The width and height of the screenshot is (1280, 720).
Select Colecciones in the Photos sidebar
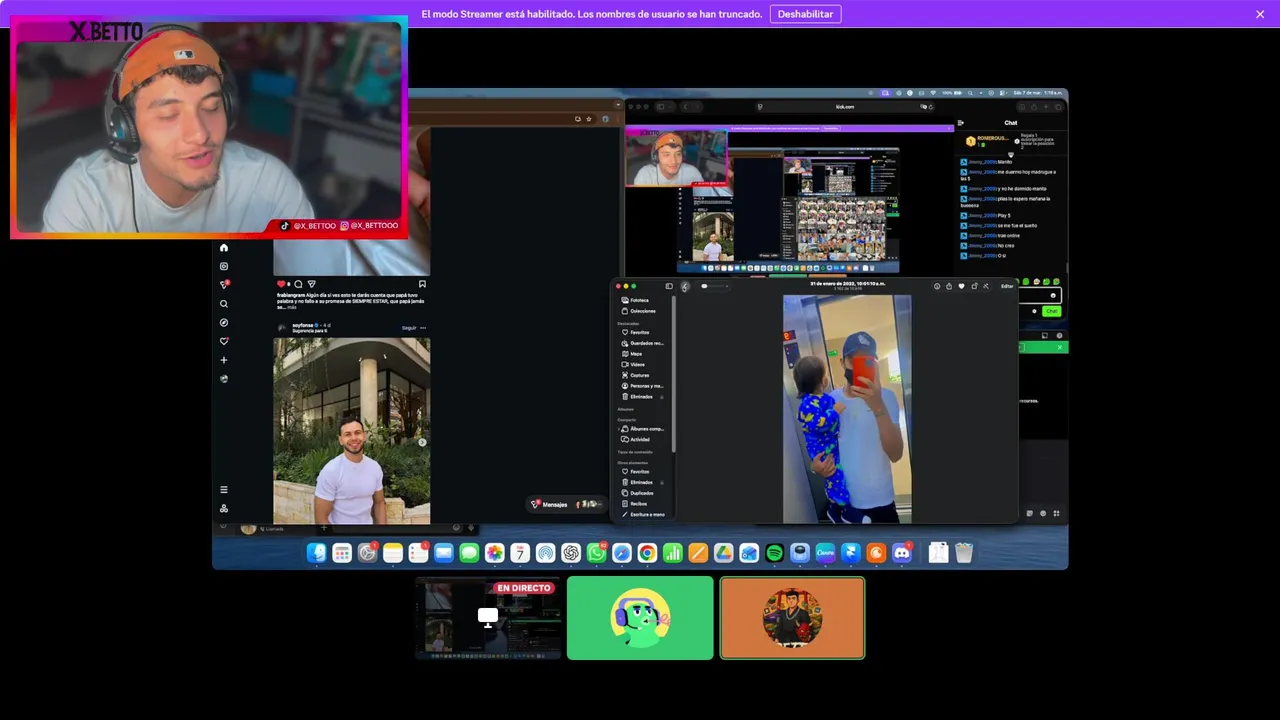pos(638,311)
